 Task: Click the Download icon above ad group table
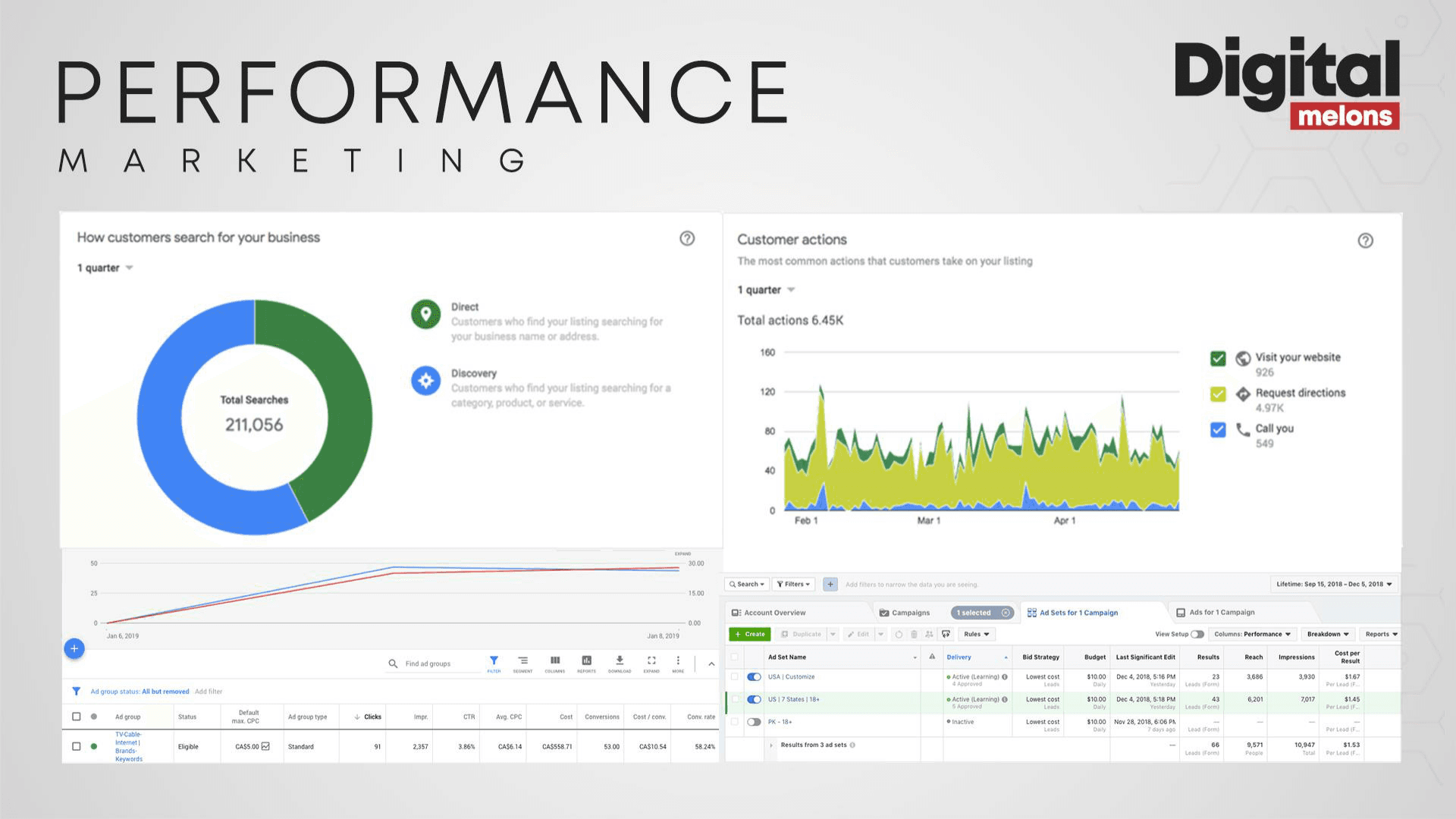click(x=620, y=661)
